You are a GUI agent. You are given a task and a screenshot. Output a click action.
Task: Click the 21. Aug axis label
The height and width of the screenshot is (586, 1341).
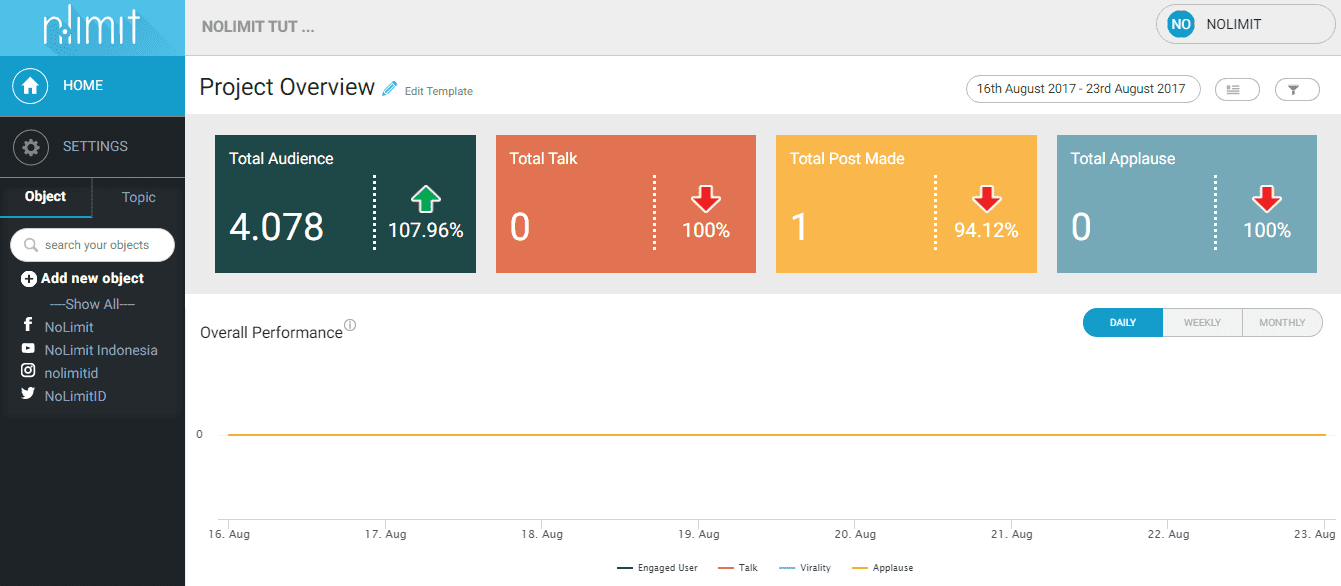click(x=1011, y=535)
